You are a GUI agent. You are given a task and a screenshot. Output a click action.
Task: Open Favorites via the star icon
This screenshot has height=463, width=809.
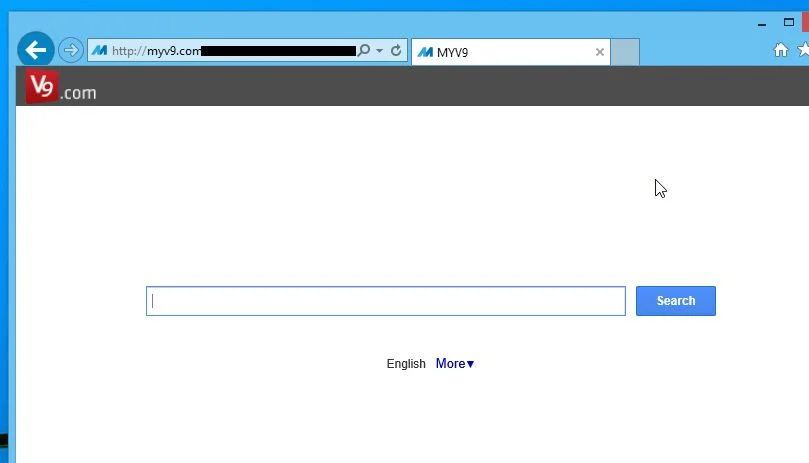803,50
